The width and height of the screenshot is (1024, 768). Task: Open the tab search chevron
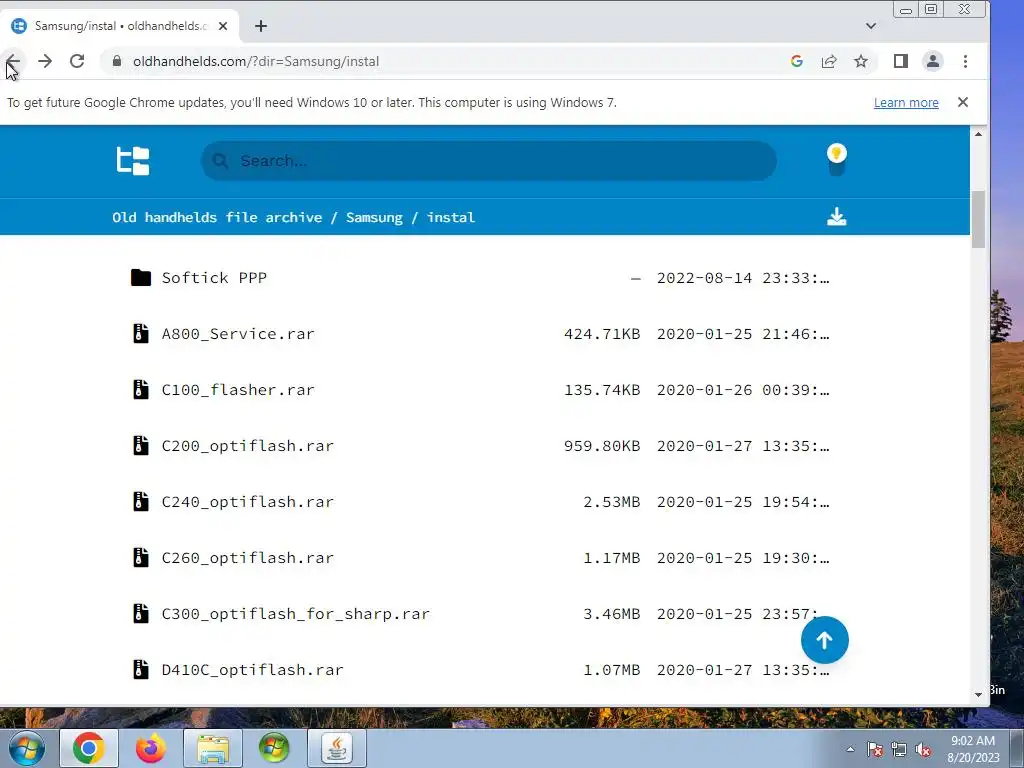[x=871, y=26]
